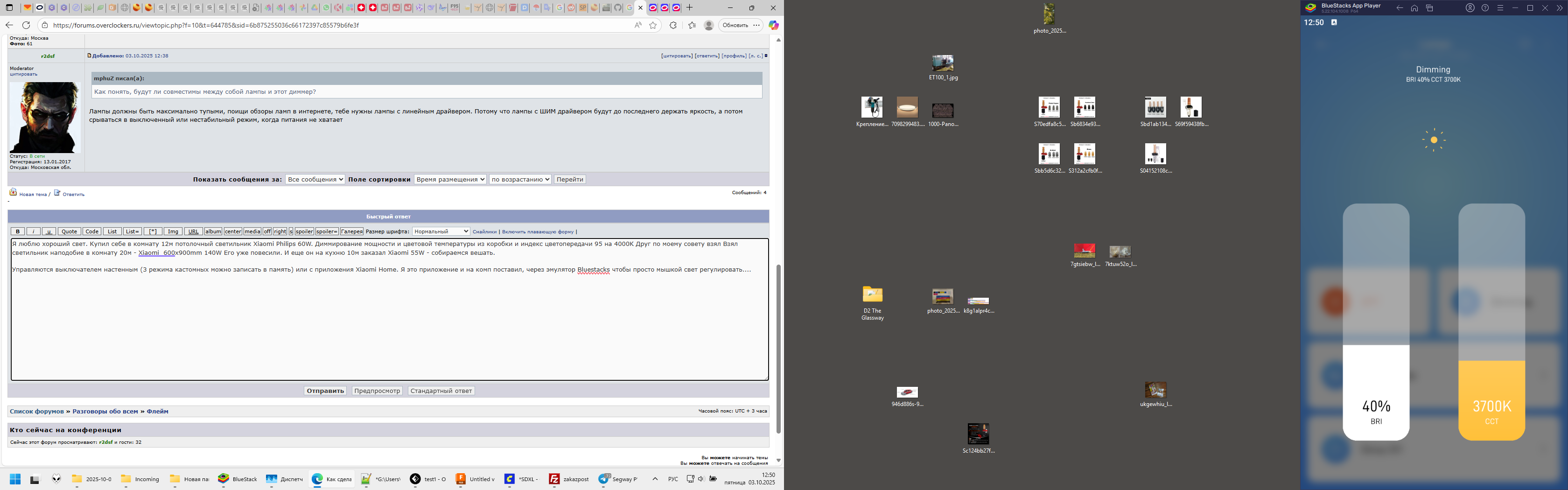This screenshot has height=490, width=1568.
Task: Open Edge read aloud icon in address bar
Action: [x=637, y=25]
